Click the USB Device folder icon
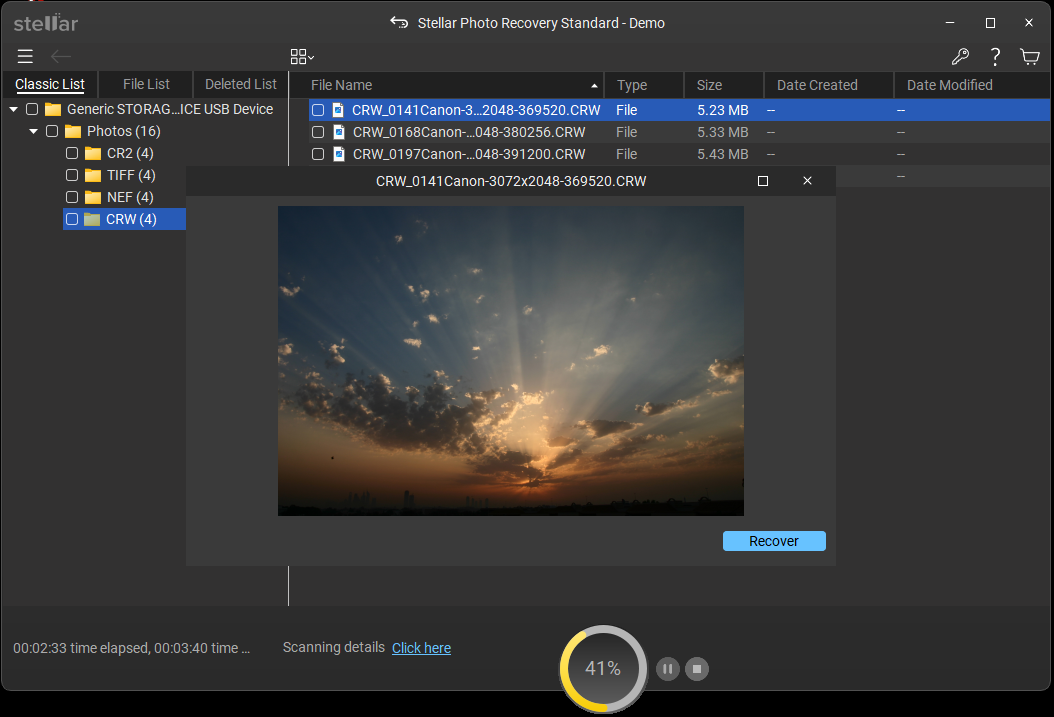The width and height of the screenshot is (1054, 717). point(53,110)
